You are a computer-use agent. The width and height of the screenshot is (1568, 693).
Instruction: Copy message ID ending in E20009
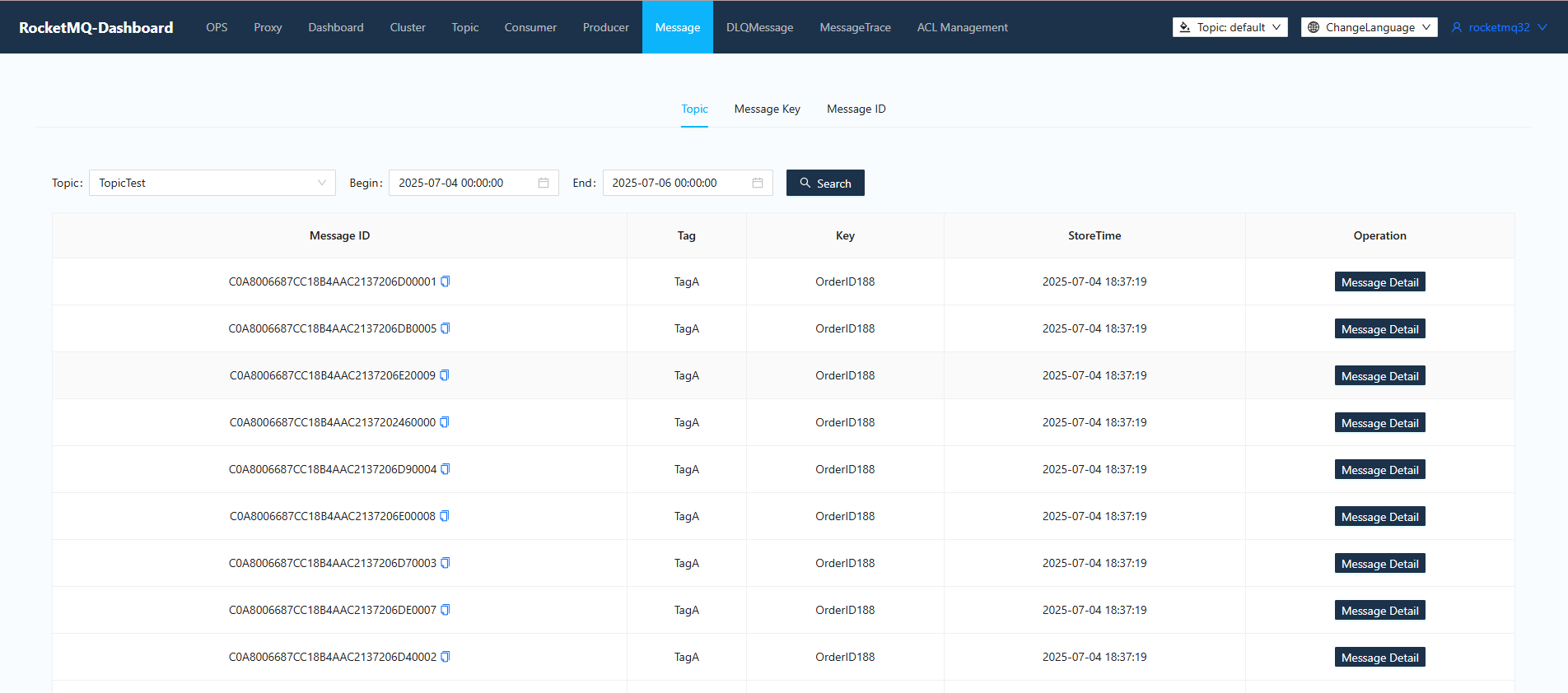[445, 375]
